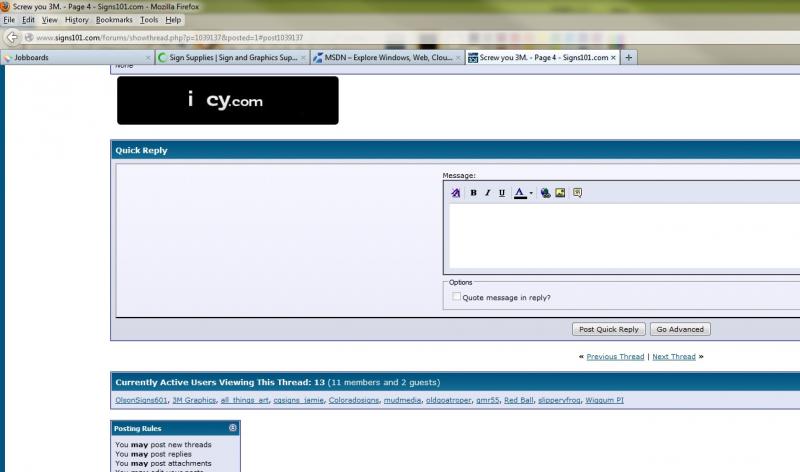Open user all_things_art profile link
Screen dimensions: 800x472
coord(244,401)
